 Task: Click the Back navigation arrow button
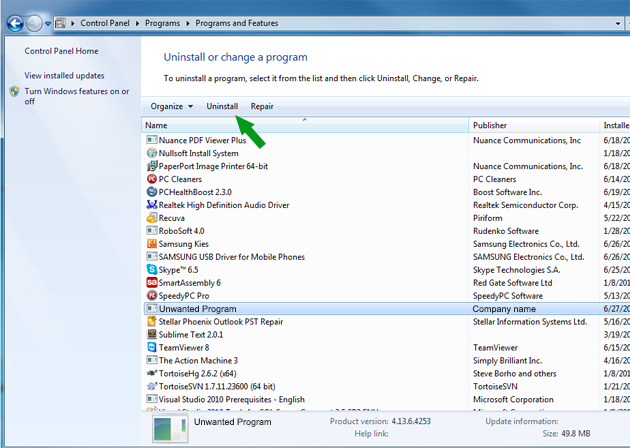[x=15, y=23]
